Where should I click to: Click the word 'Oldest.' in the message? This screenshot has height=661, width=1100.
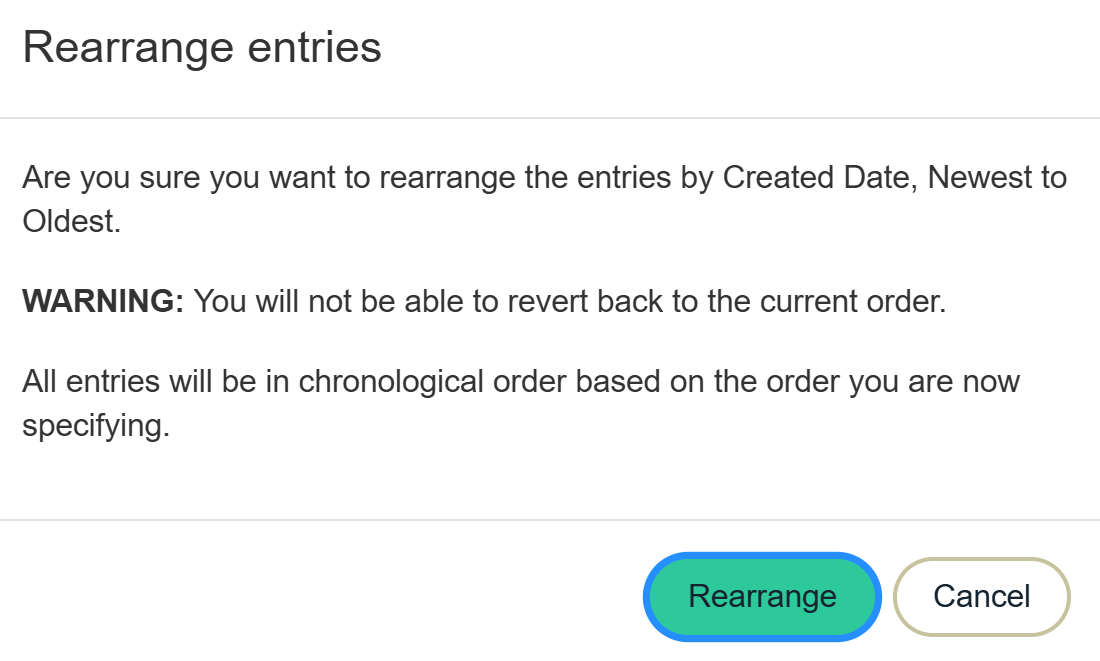(x=71, y=222)
